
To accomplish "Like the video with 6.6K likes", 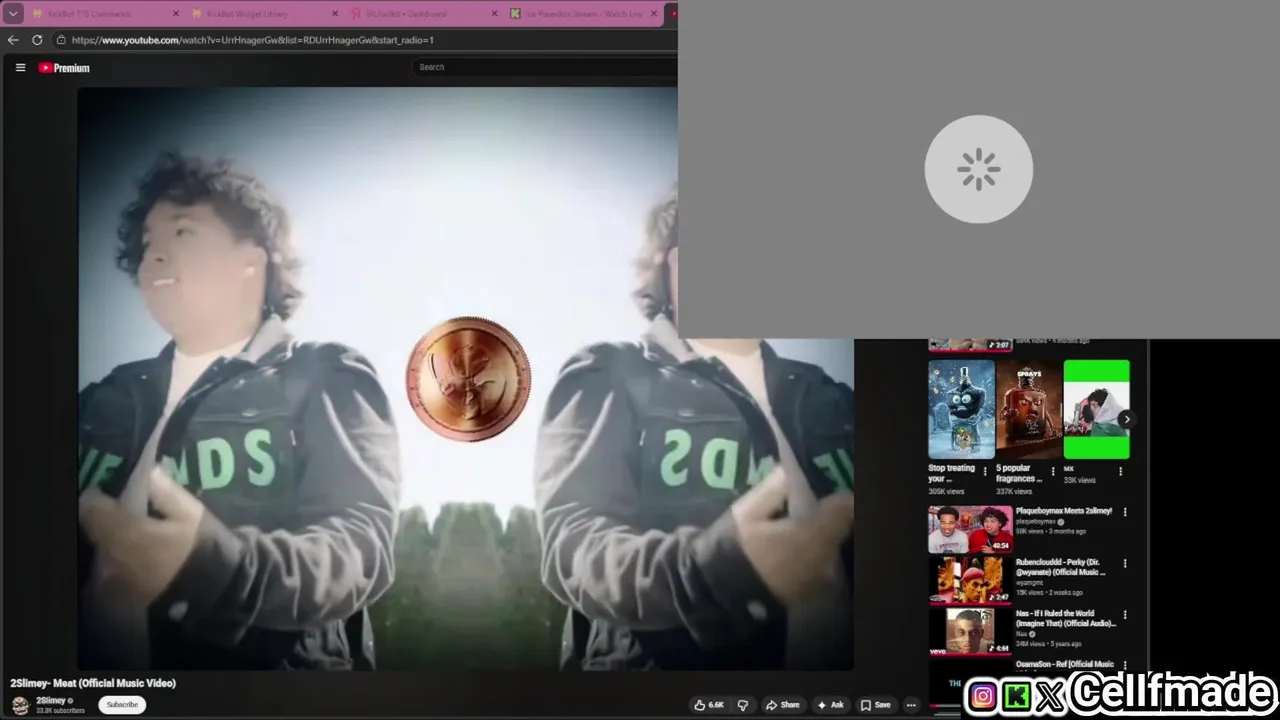I will pos(709,705).
